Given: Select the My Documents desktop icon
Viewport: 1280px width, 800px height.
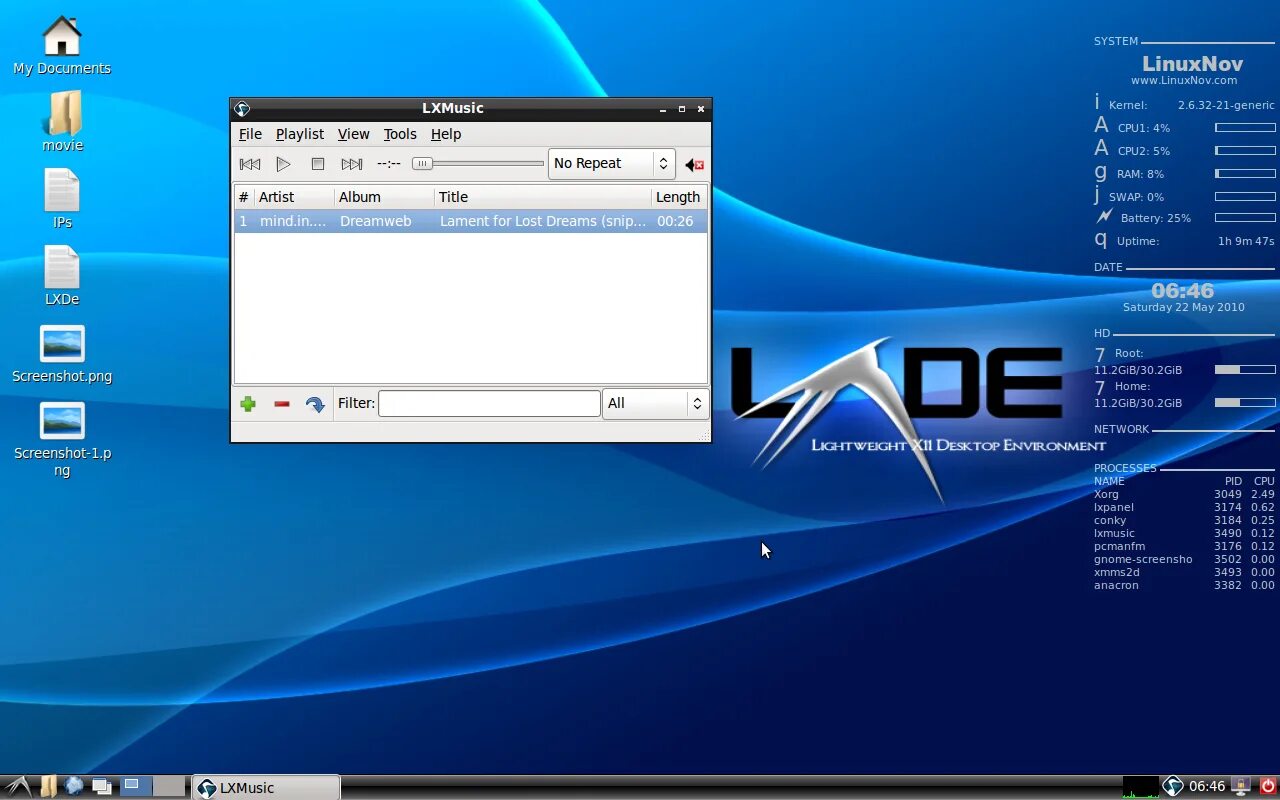Looking at the screenshot, I should point(62,46).
